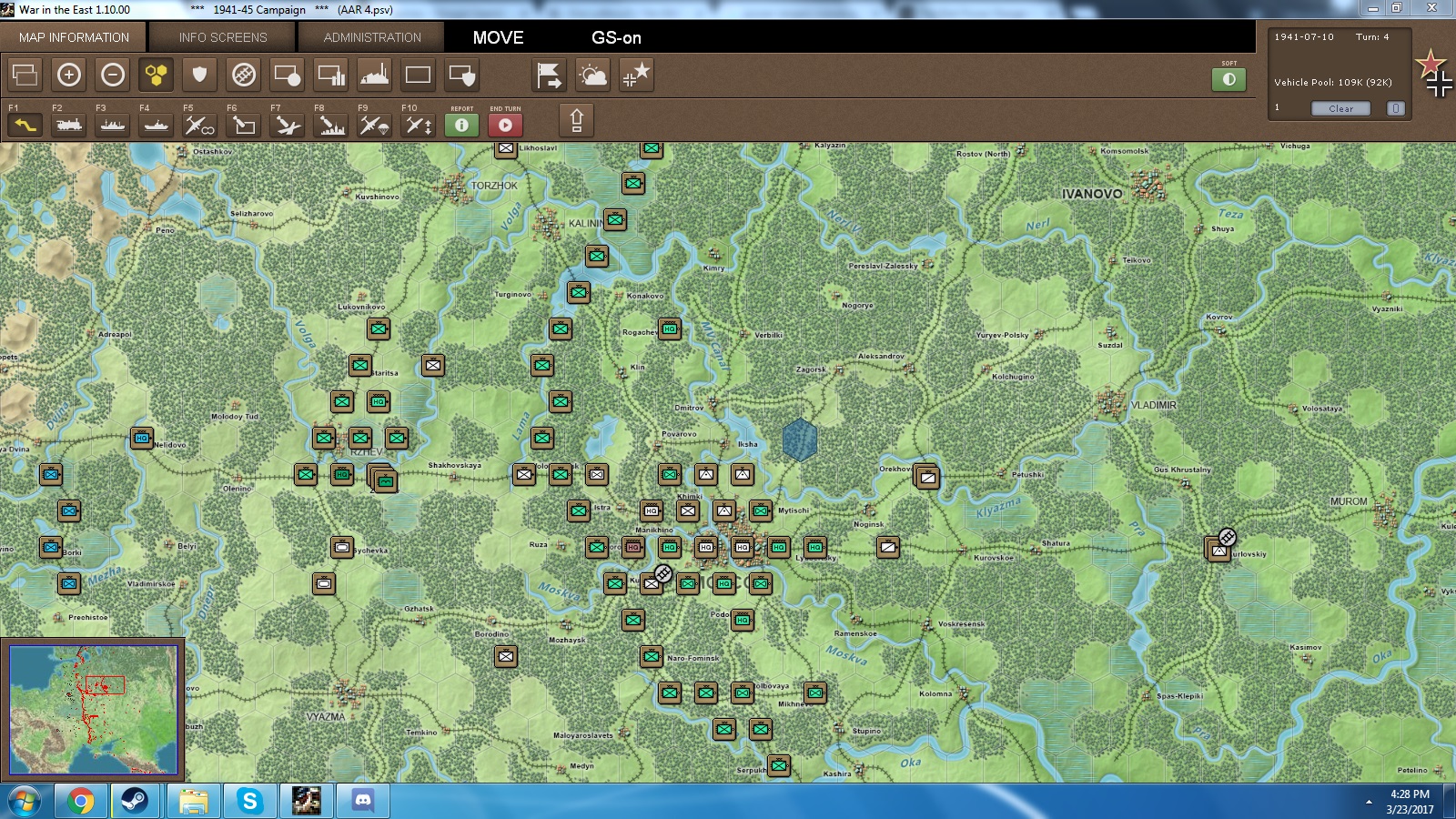Click the 1941-07-10 date text
The width and height of the screenshot is (1456, 819).
(1304, 37)
